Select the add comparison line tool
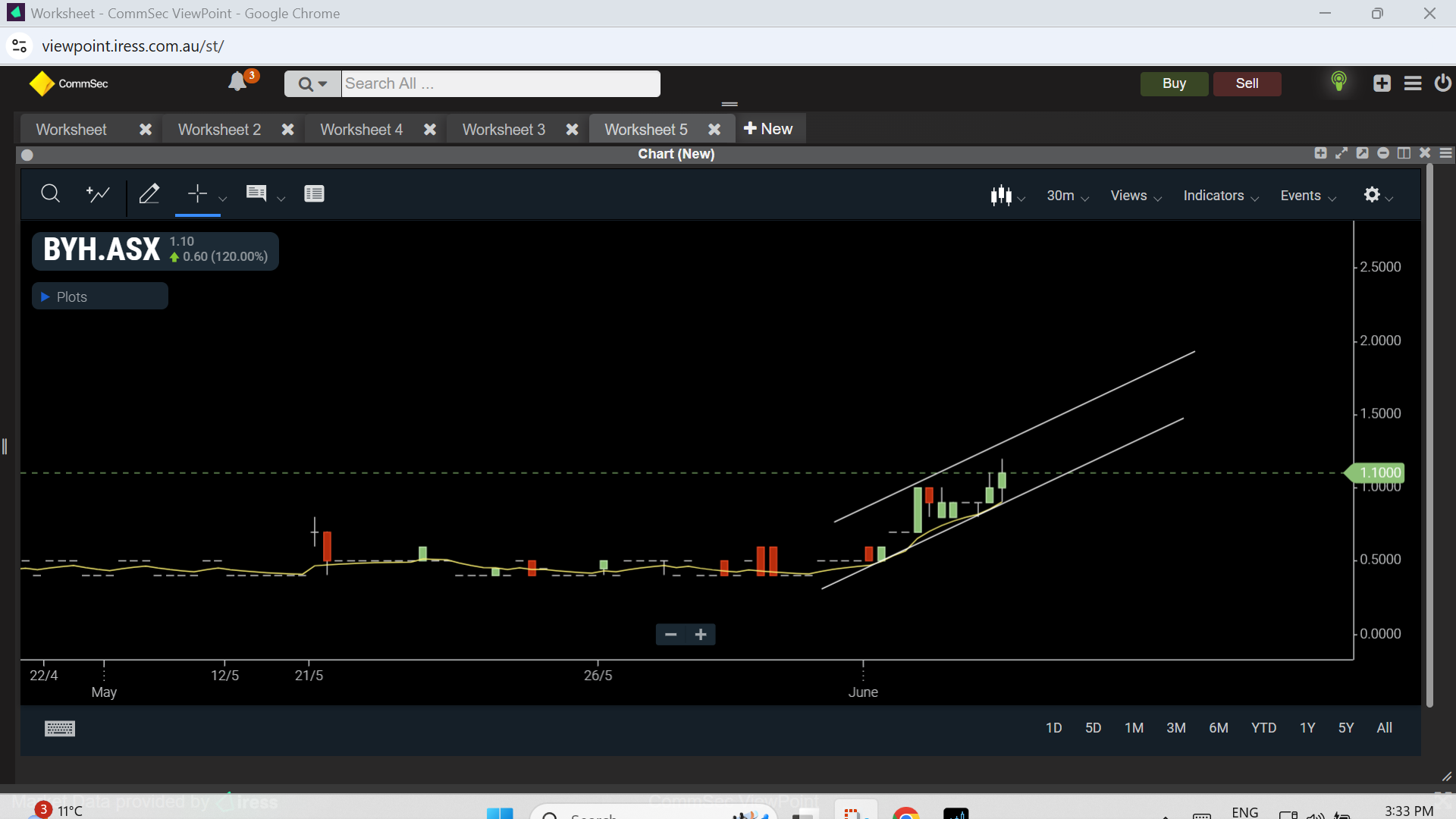Viewport: 1456px width, 819px height. tap(98, 194)
